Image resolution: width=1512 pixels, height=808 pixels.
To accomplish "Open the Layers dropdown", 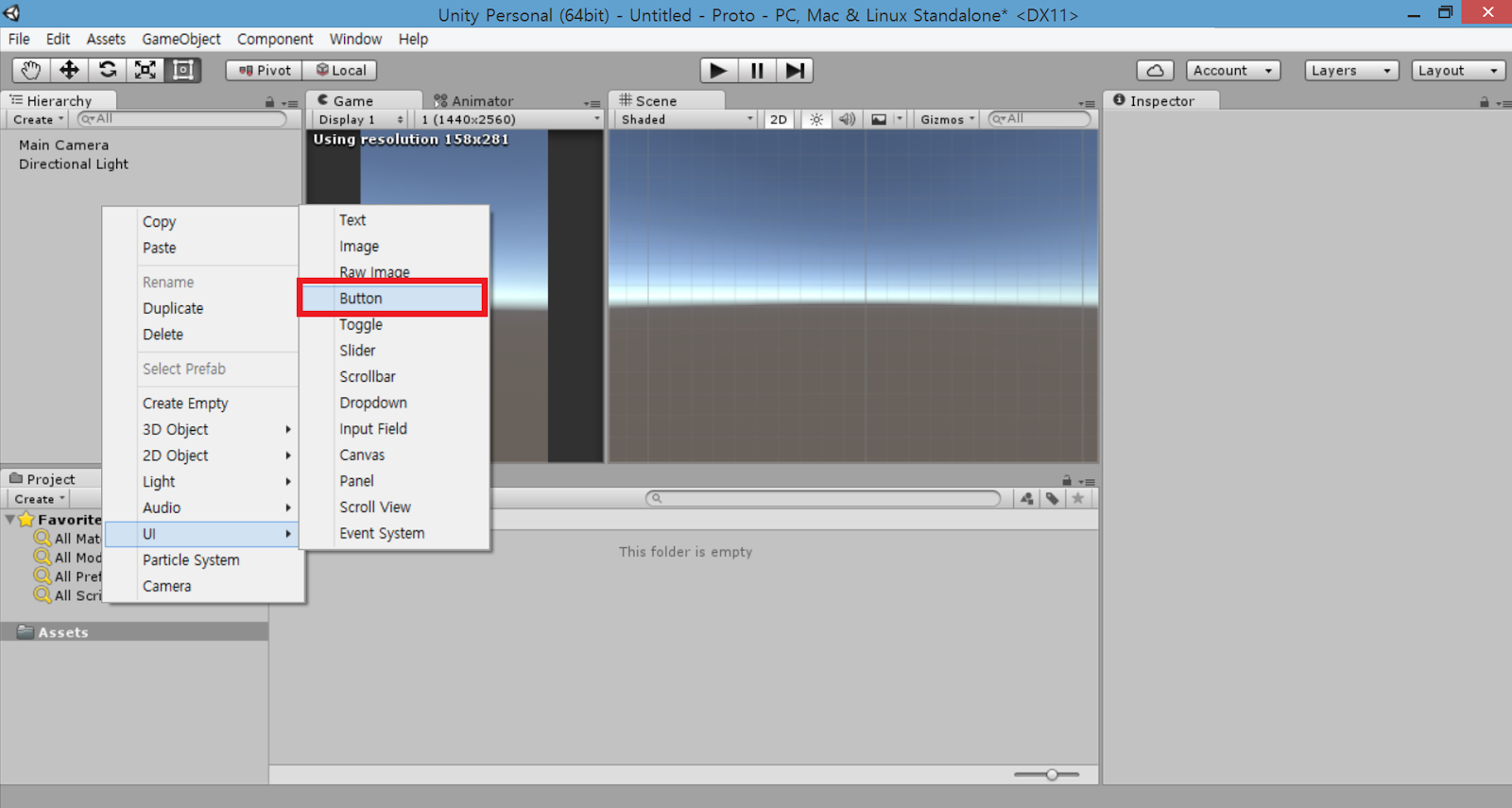I will [1351, 70].
